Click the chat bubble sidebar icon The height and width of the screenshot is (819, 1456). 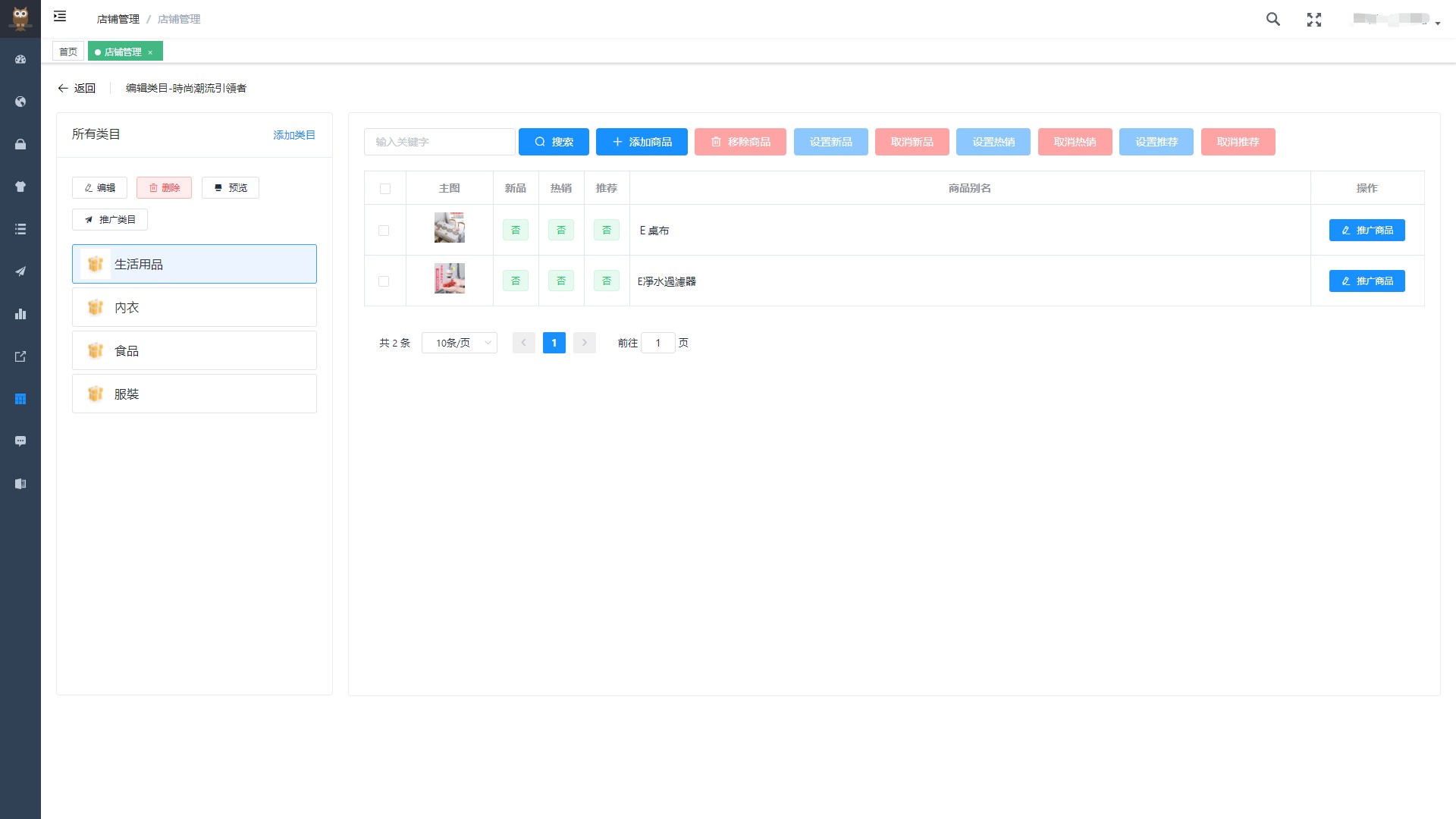tap(20, 441)
